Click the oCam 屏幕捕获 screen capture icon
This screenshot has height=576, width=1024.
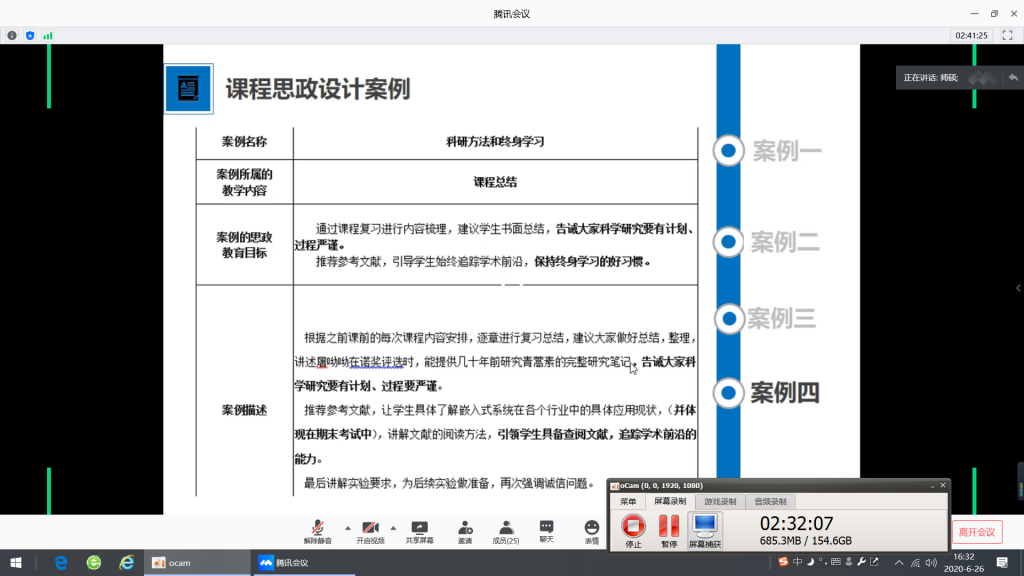point(704,528)
